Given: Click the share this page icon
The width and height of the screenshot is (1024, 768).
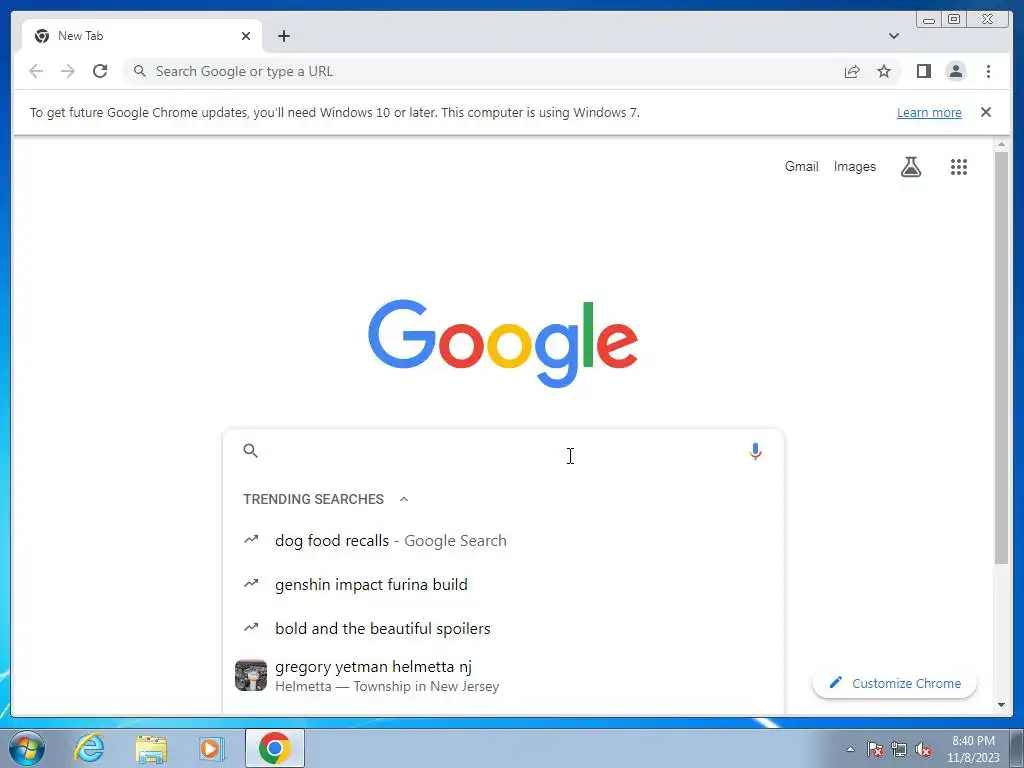Looking at the screenshot, I should point(852,71).
